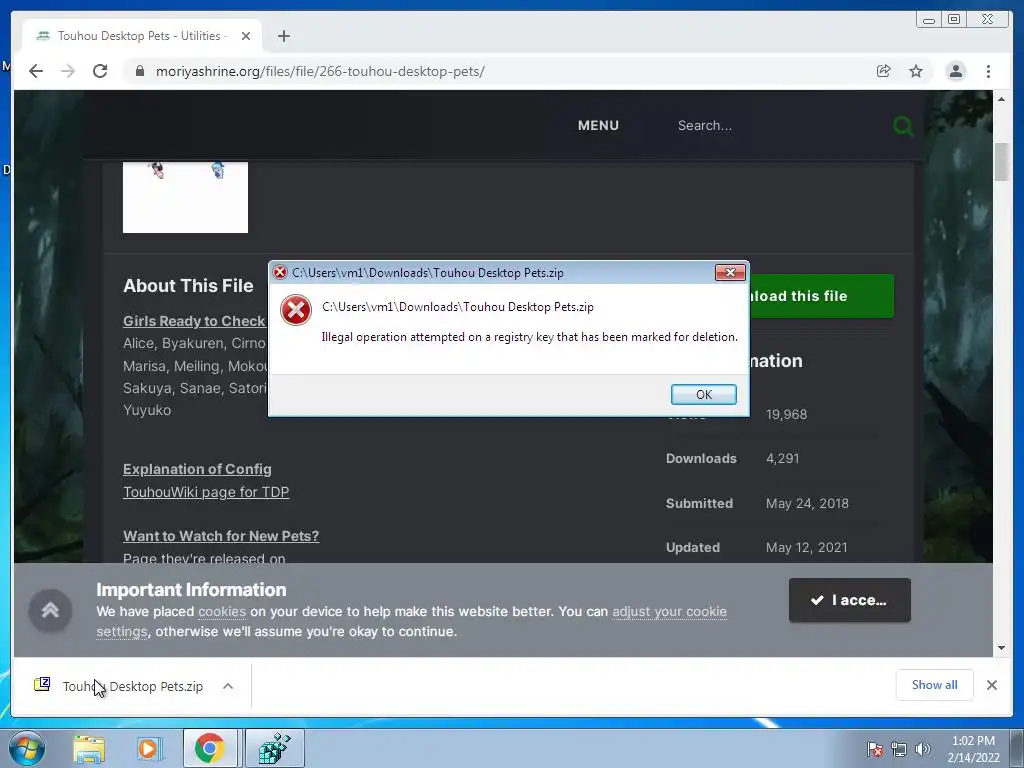The width and height of the screenshot is (1024, 768).
Task: Open downloaded Touhou Desktop Pets.zip
Action: [x=133, y=686]
